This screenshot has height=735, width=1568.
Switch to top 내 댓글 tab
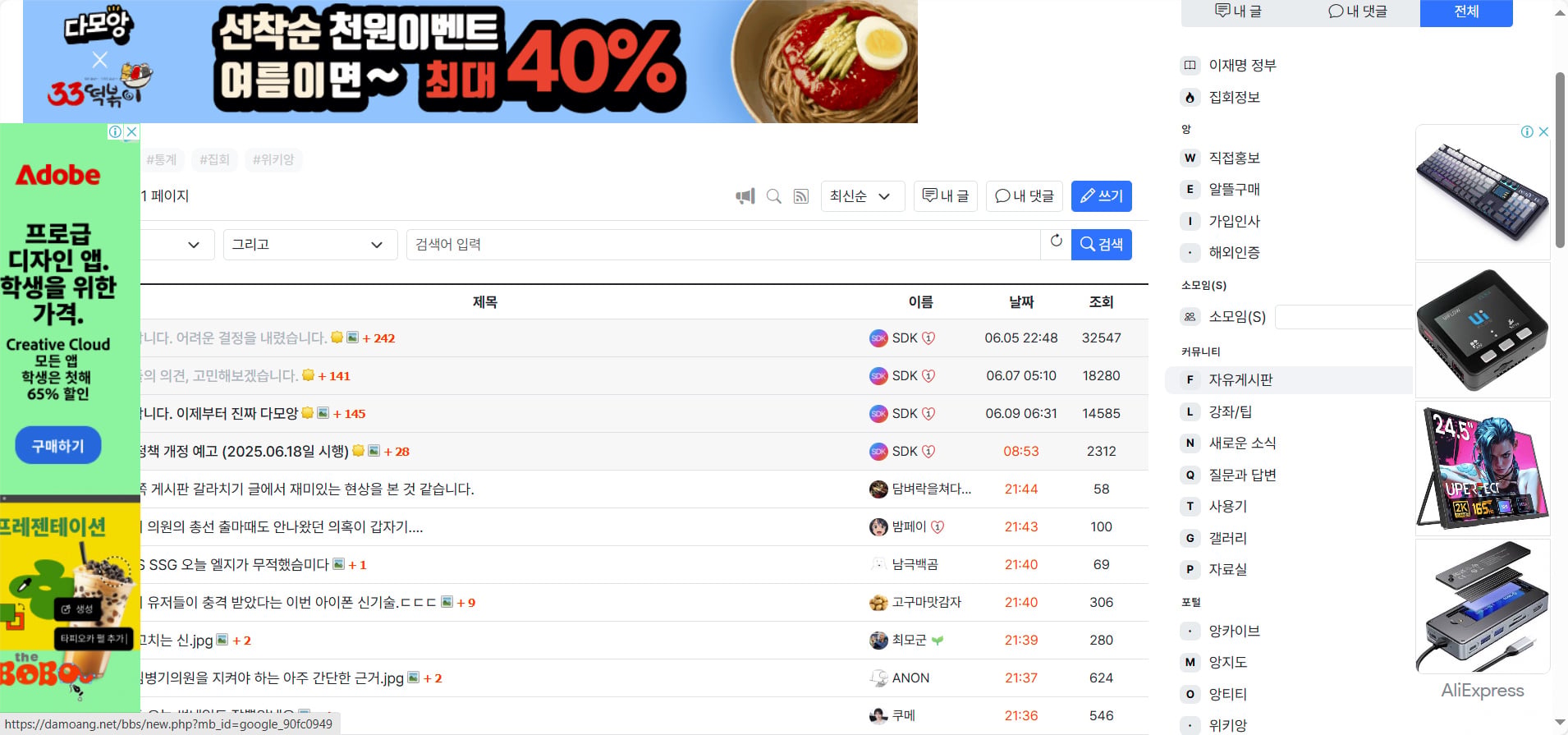[1357, 11]
